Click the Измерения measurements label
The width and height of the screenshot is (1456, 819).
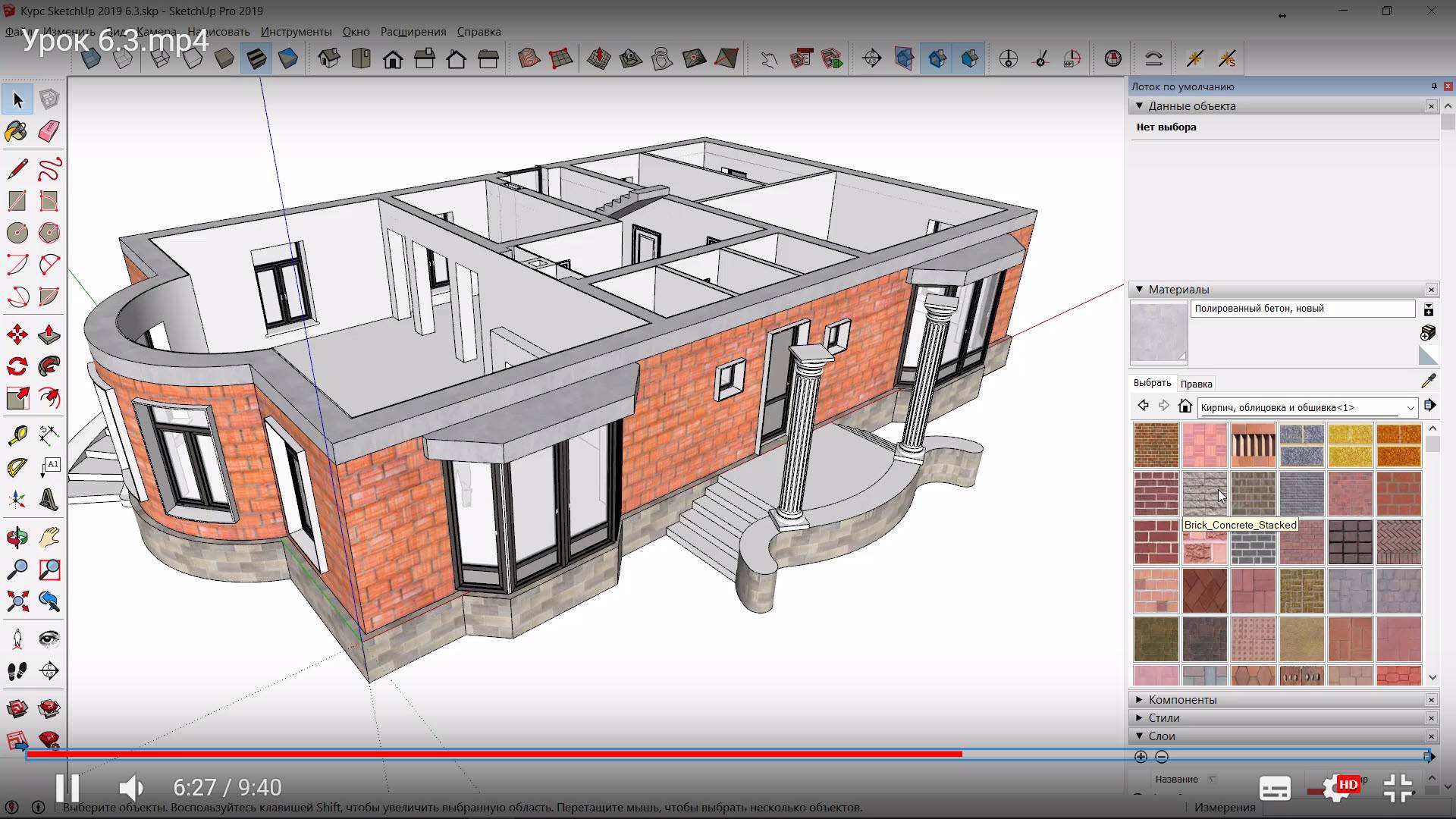coord(1225,808)
